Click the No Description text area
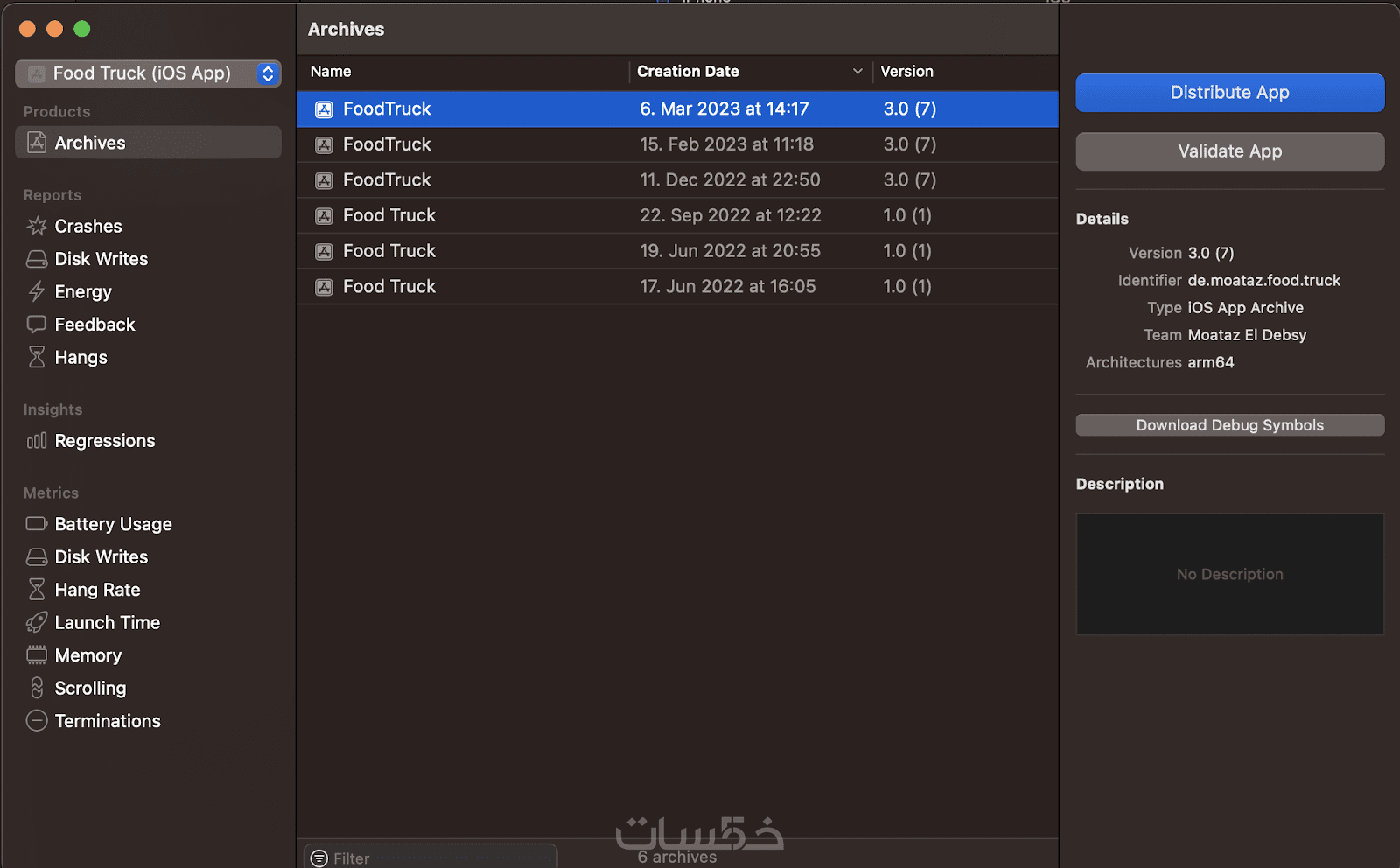Screen dimensions: 1400x868 (x=1229, y=574)
